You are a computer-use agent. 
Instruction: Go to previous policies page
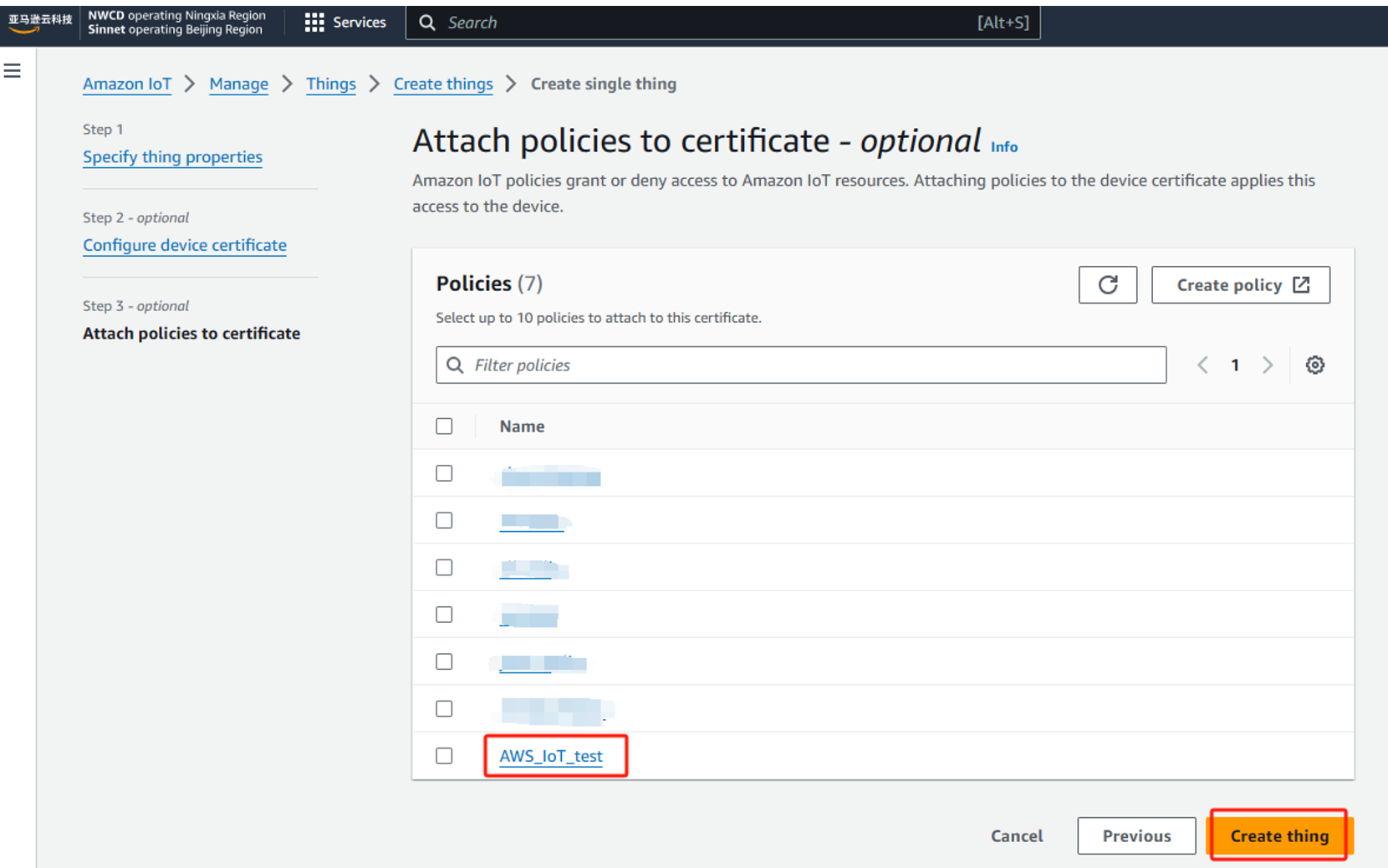pos(1202,365)
